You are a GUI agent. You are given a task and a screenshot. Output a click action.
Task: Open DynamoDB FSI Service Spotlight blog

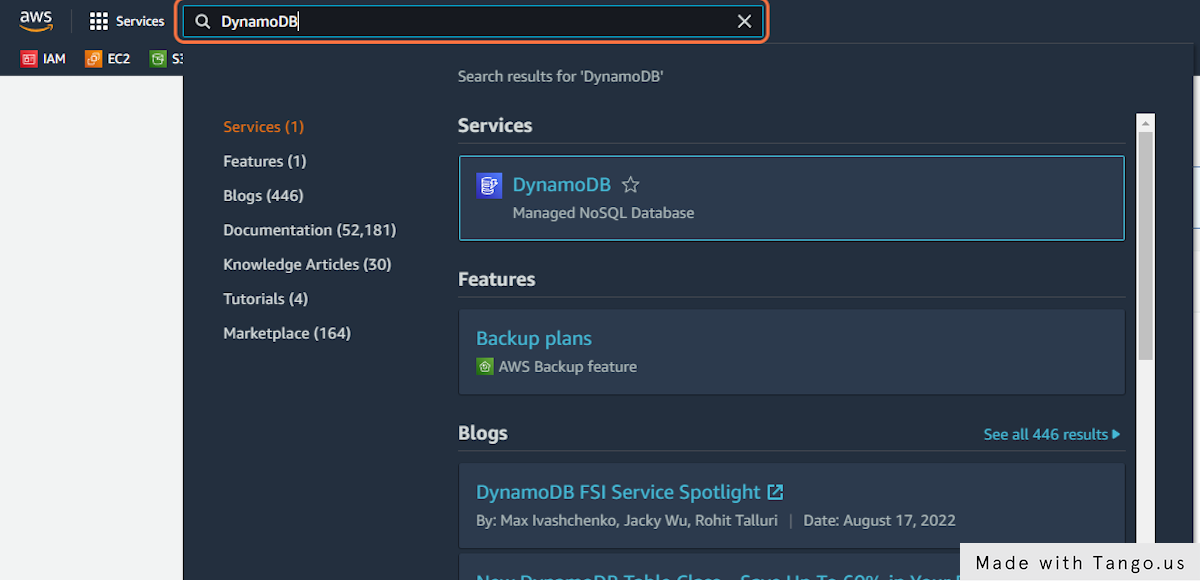(x=618, y=492)
